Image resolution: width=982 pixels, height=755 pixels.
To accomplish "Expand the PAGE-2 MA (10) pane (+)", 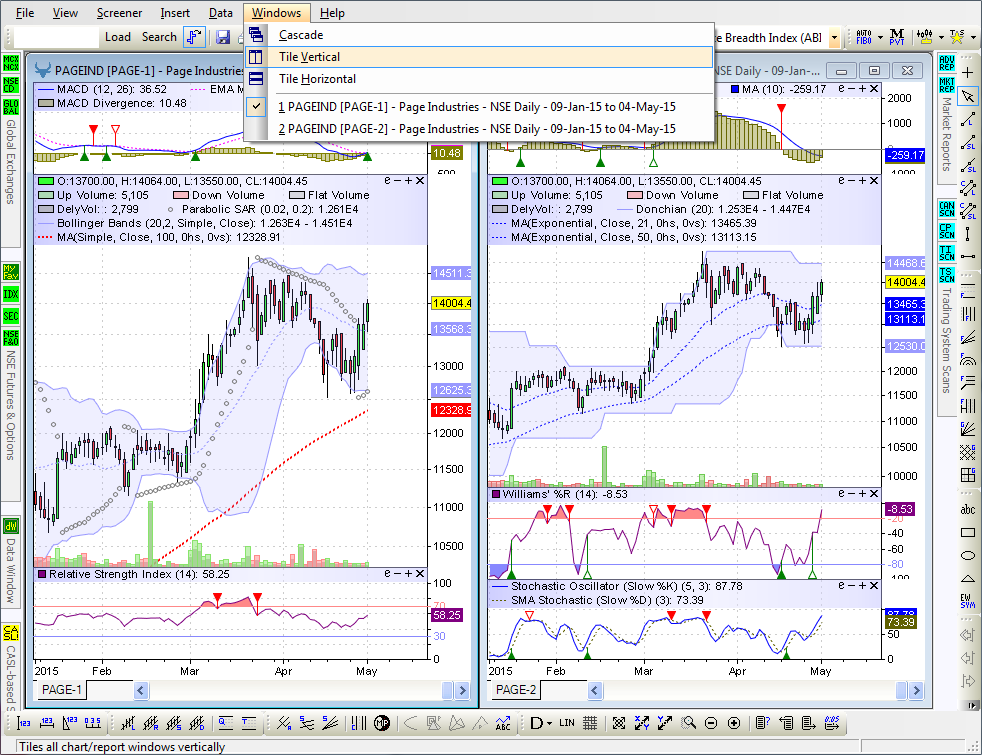I will coord(862,89).
